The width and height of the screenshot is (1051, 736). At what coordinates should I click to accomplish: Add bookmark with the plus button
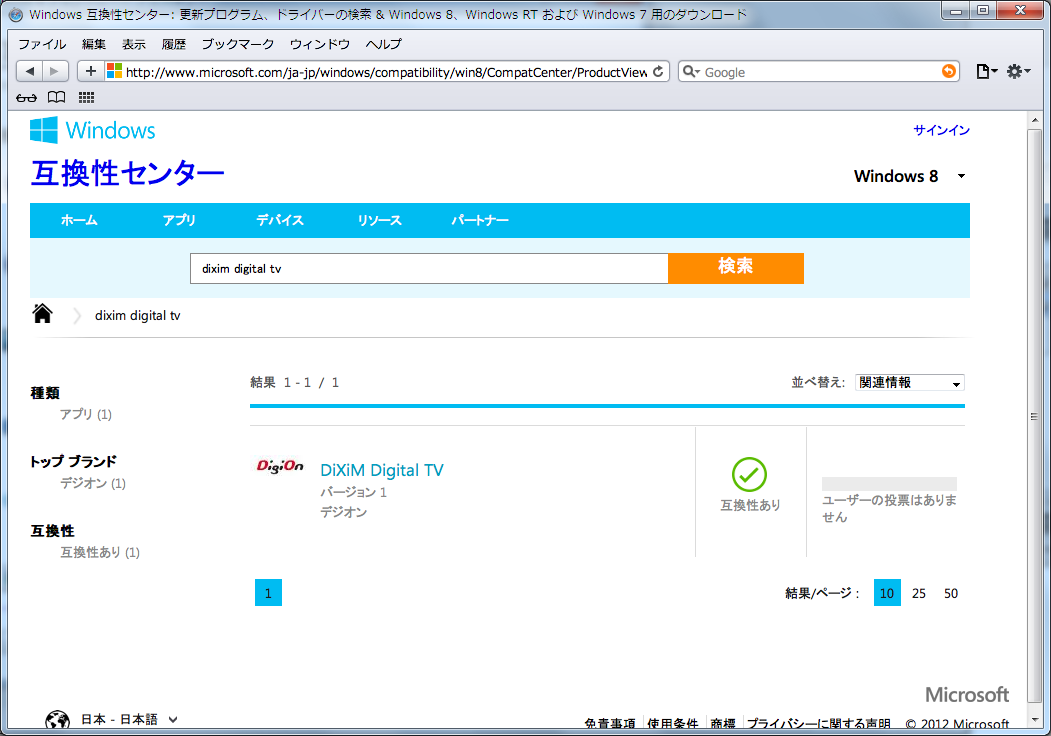(90, 71)
